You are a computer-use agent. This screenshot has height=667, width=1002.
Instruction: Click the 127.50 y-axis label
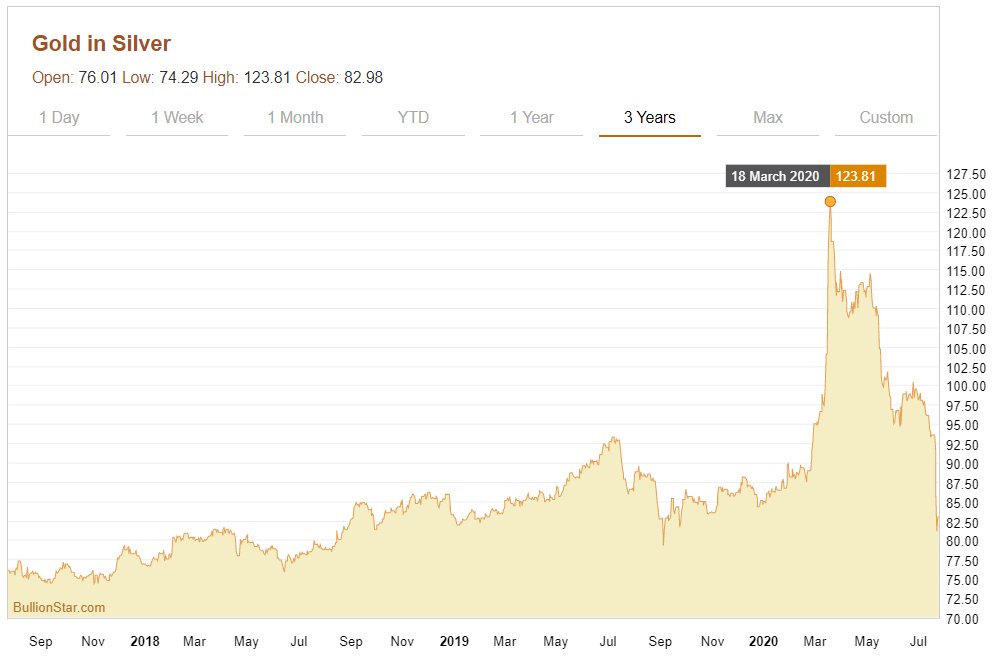[x=966, y=174]
